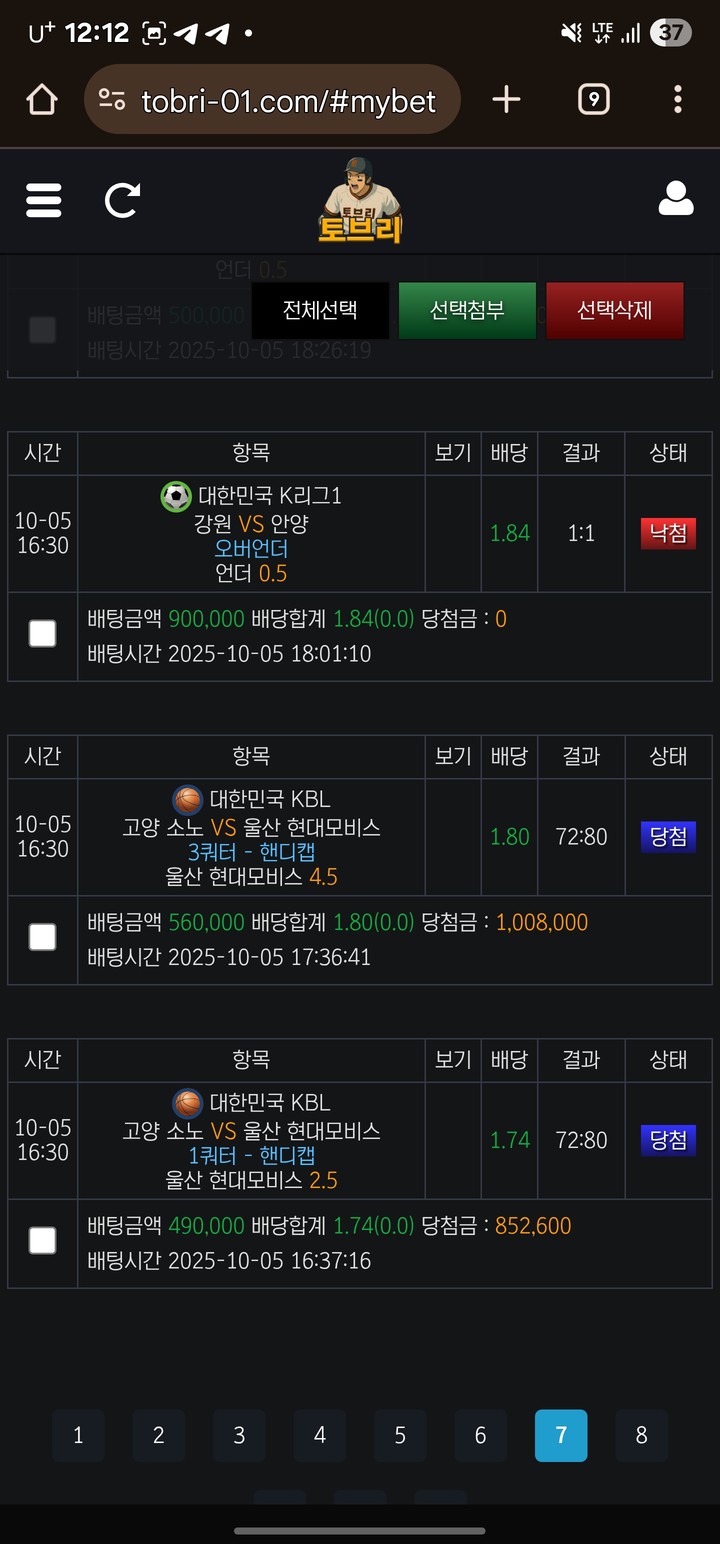
Task: Check the box for the 900,000 bet
Action: click(42, 633)
